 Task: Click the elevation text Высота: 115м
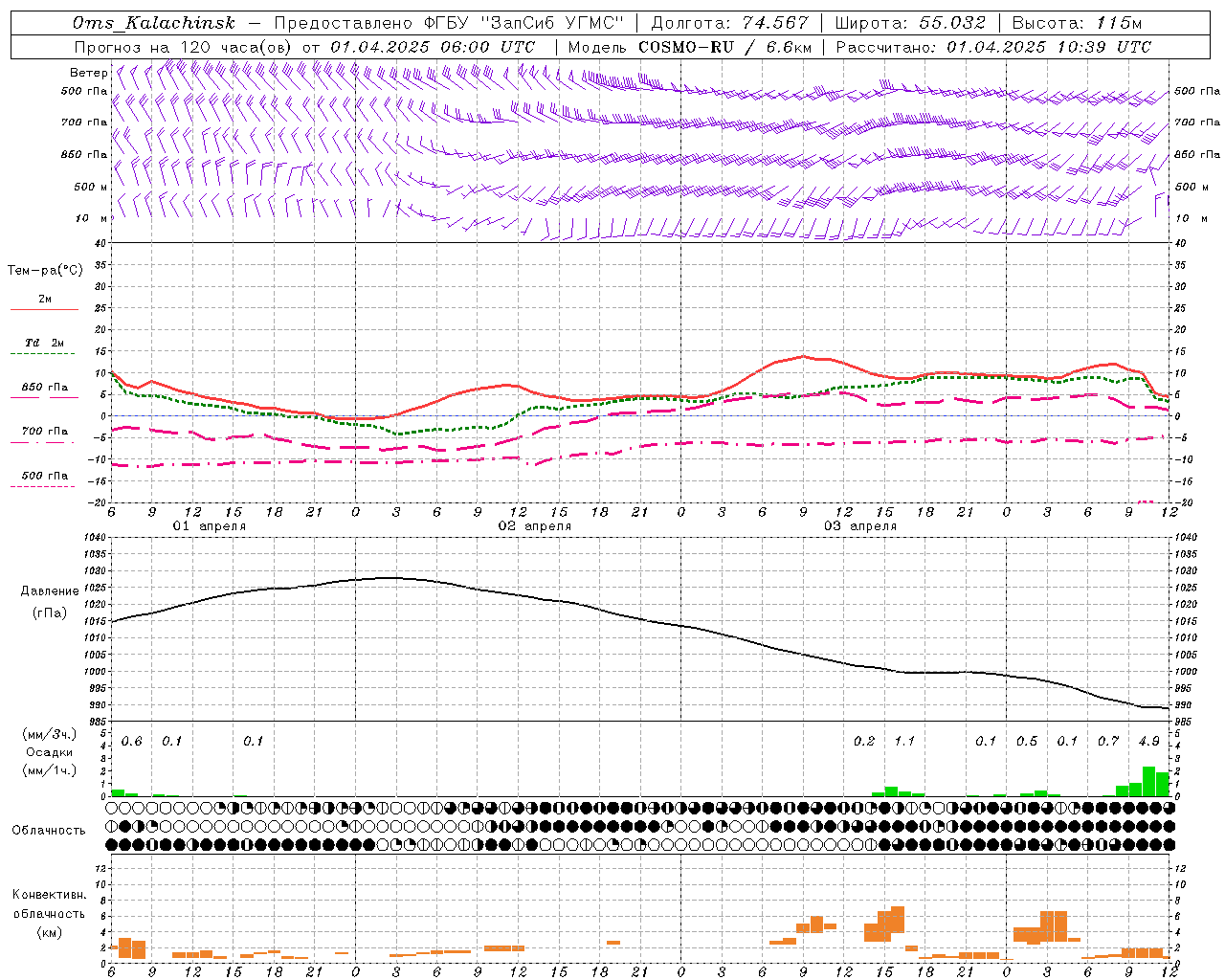[x=1077, y=23]
